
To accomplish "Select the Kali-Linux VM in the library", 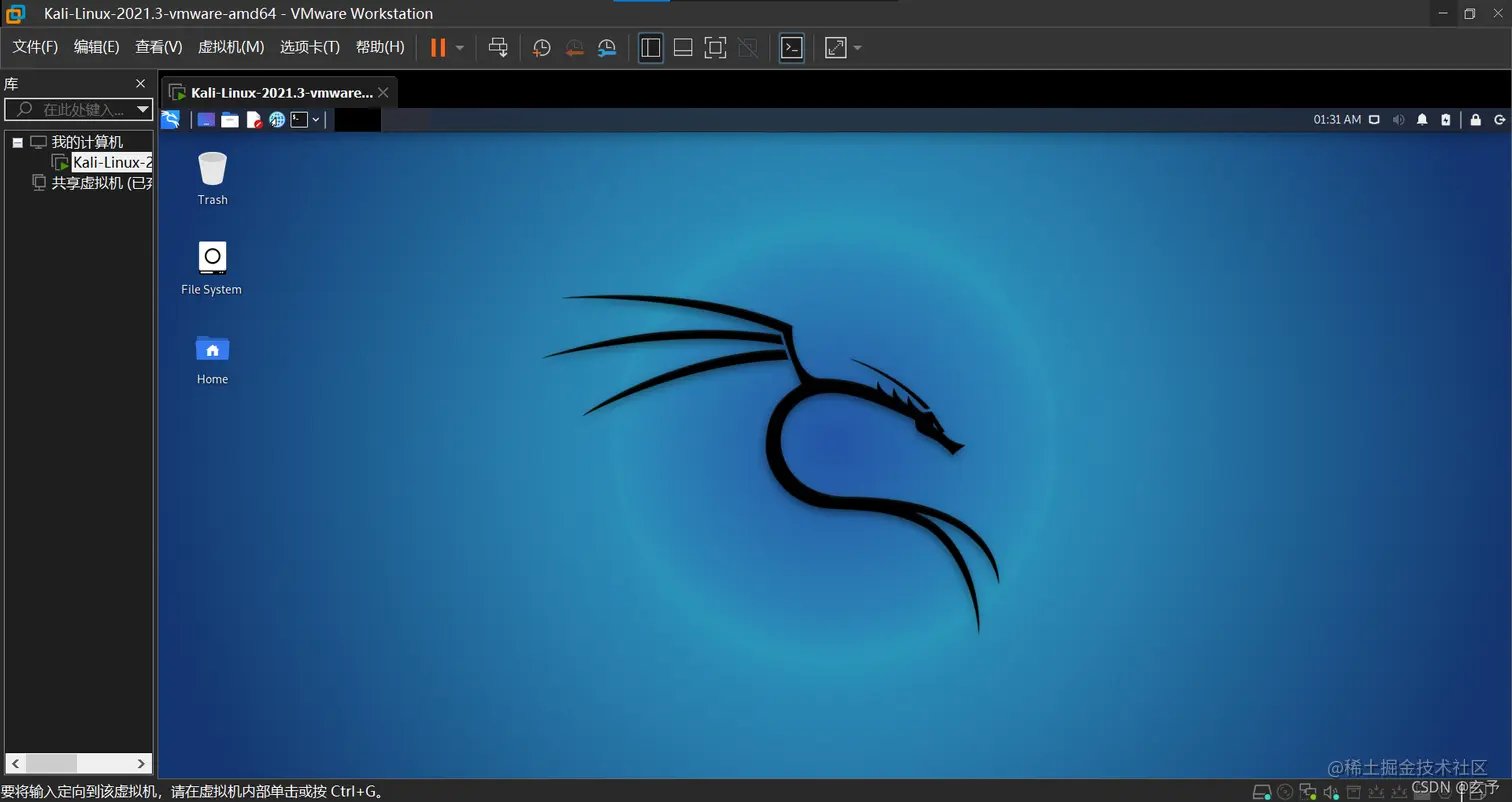I will click(112, 162).
